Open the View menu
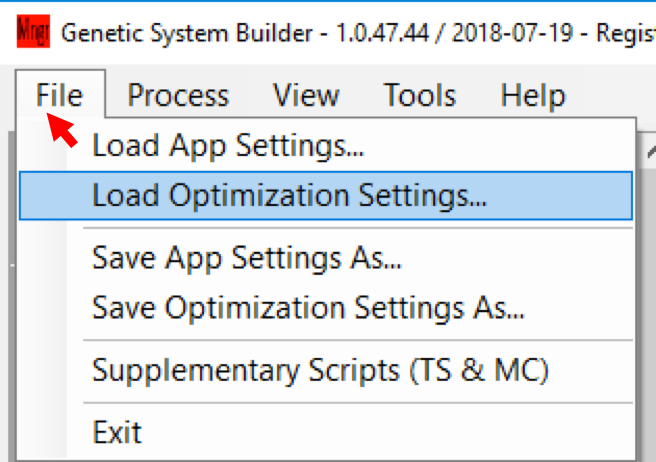656x462 pixels. coord(306,96)
